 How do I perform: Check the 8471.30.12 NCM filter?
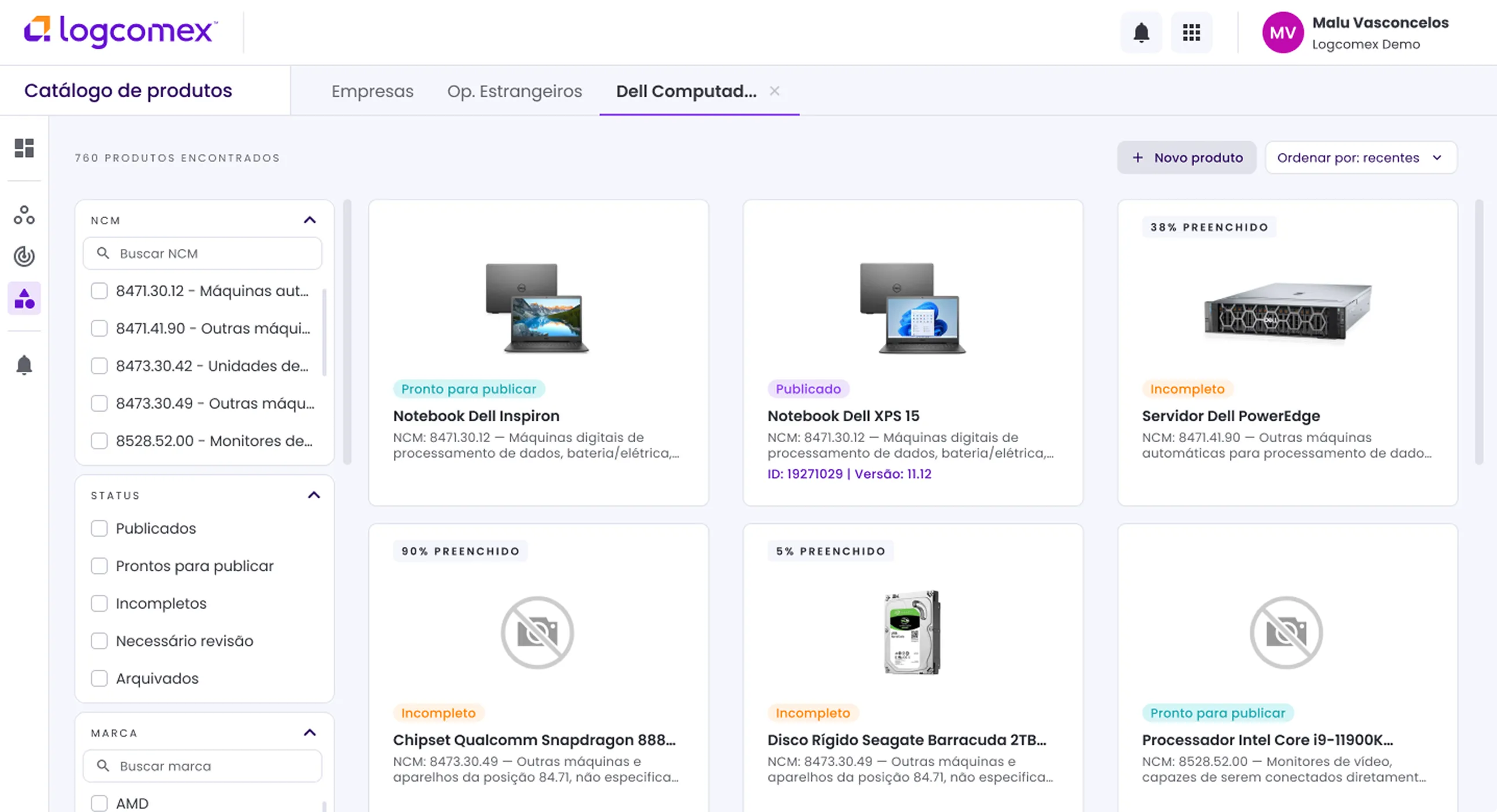100,291
